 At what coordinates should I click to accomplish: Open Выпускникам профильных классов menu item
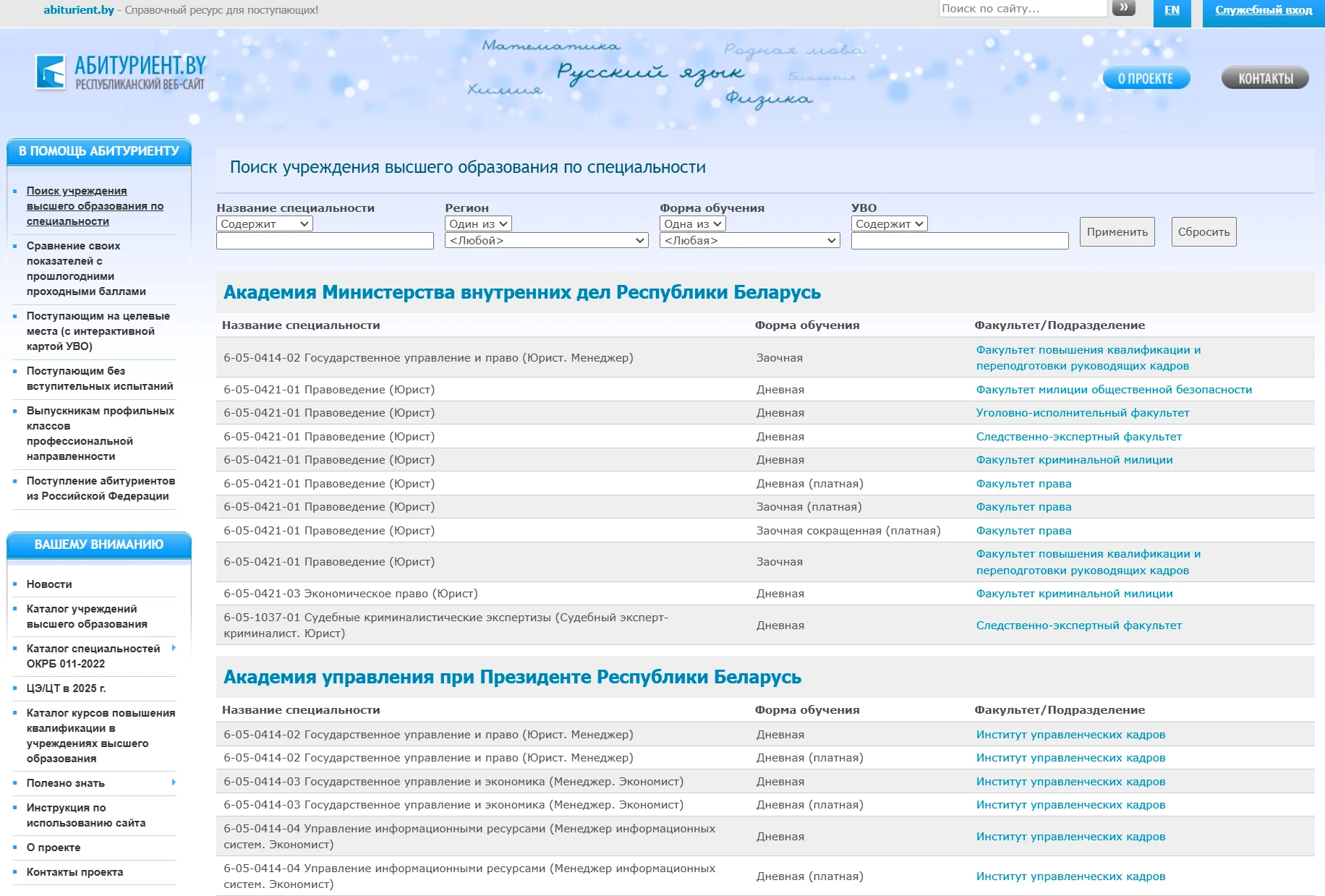(101, 433)
